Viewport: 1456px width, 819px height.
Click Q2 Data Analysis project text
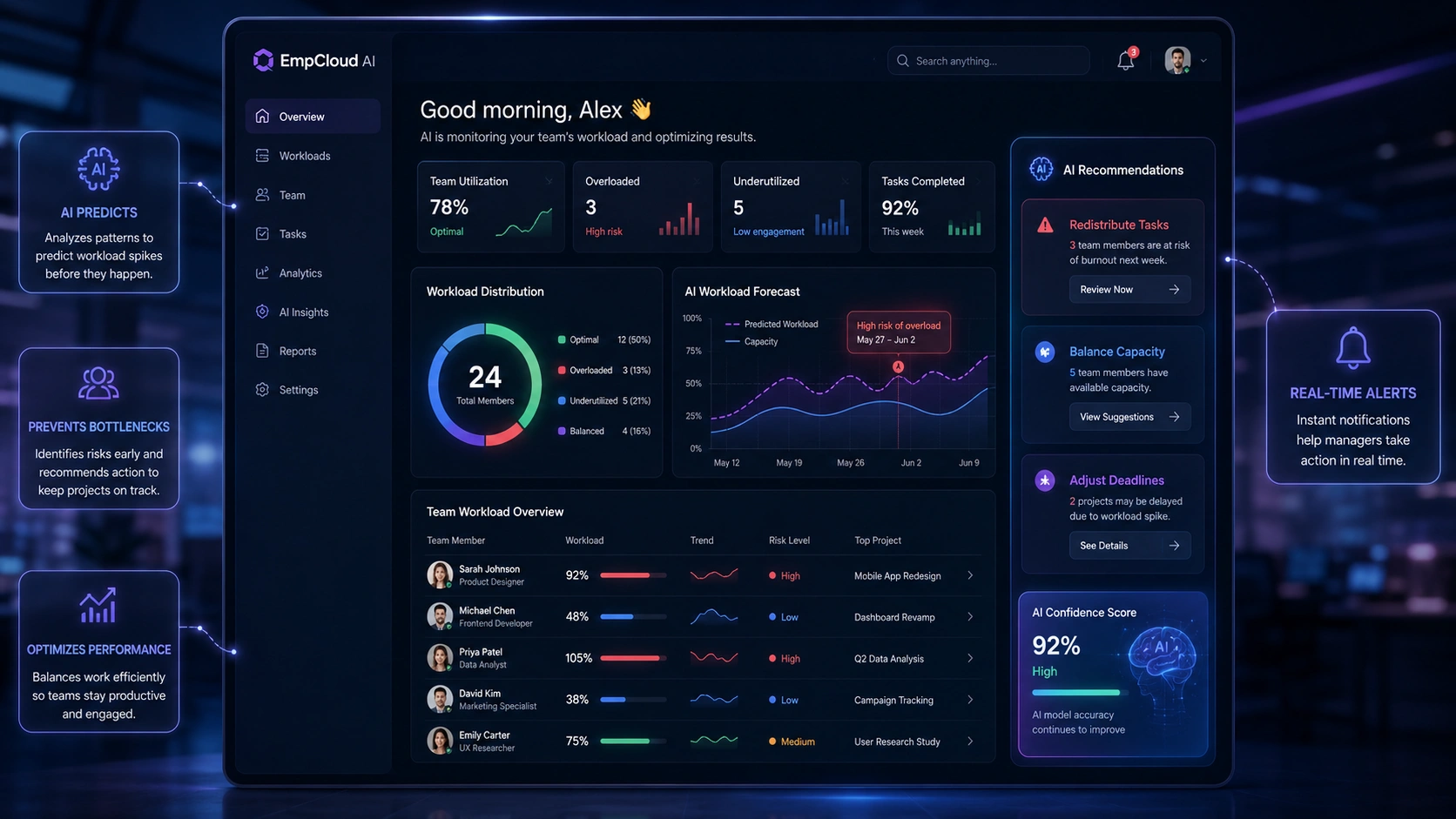(889, 659)
